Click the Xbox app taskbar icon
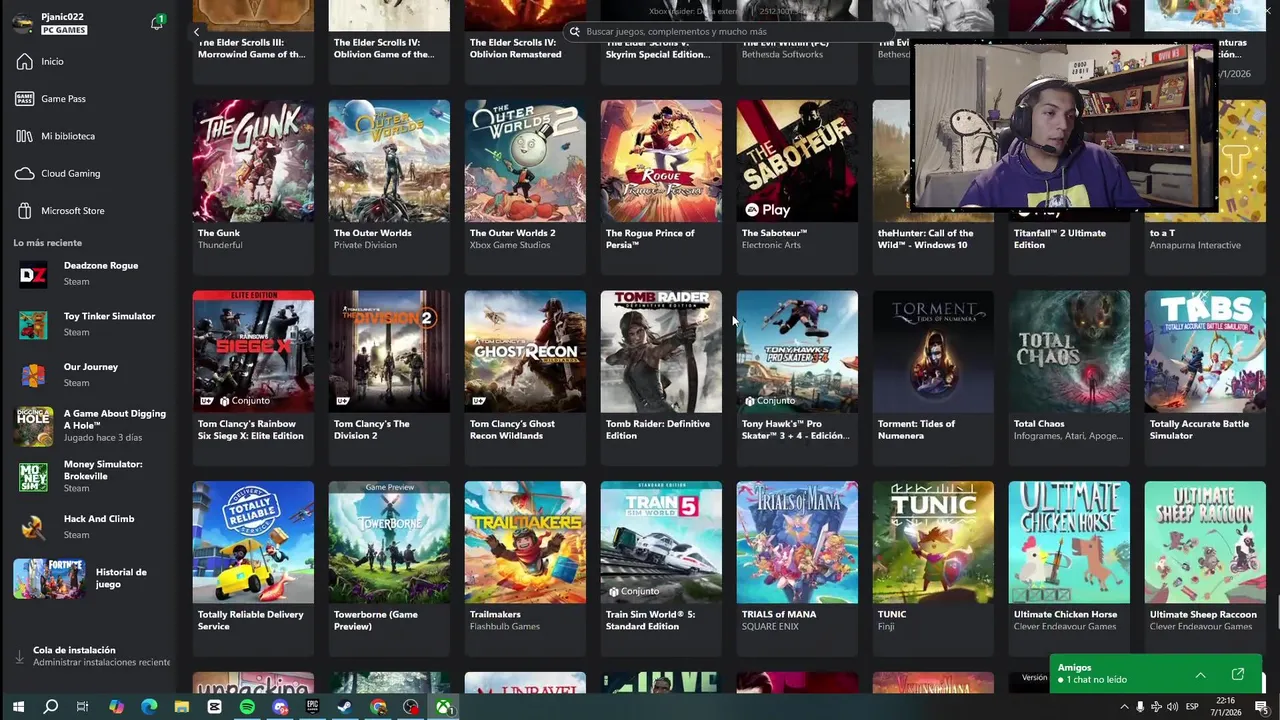The height and width of the screenshot is (720, 1280). click(x=443, y=707)
